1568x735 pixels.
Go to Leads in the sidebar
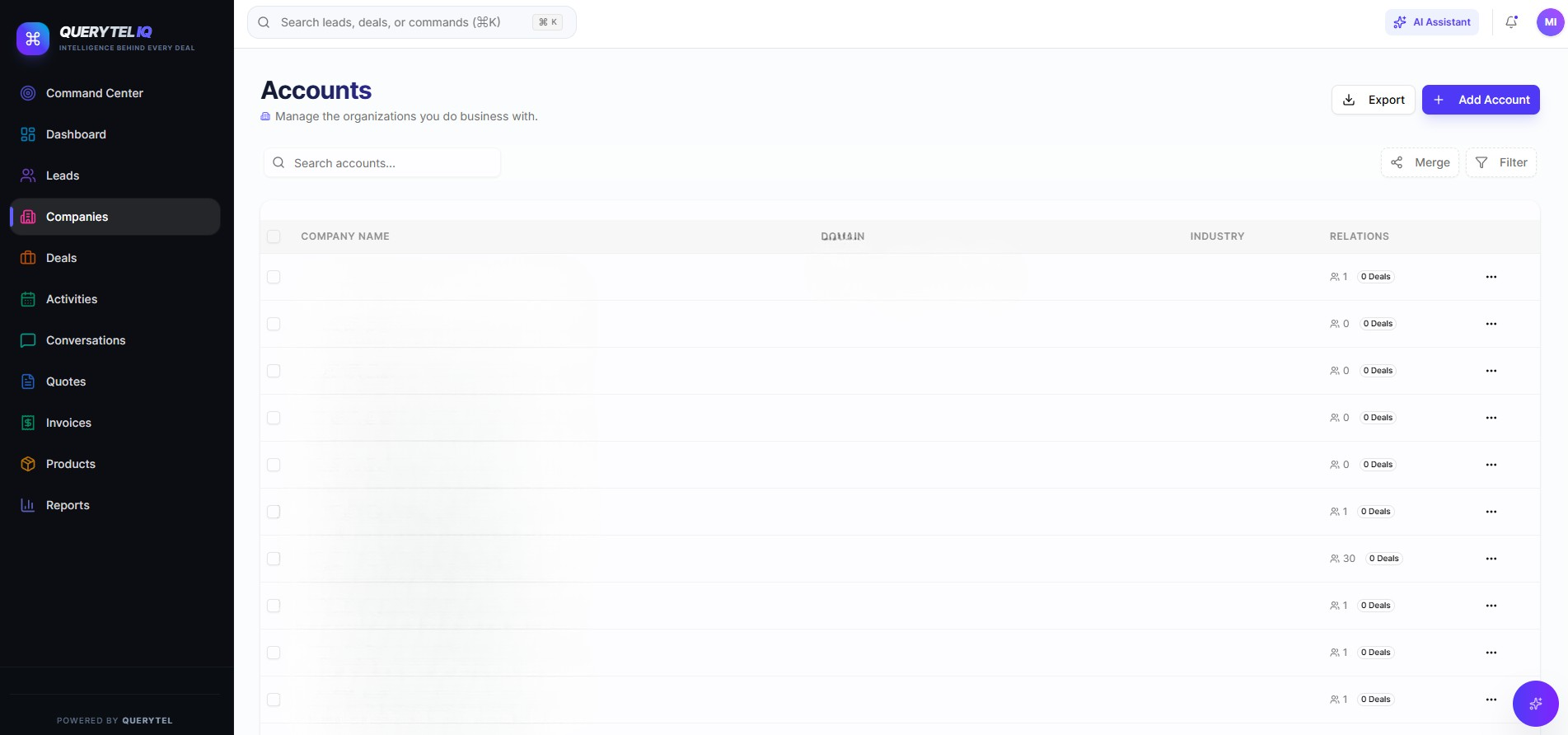tap(115, 176)
